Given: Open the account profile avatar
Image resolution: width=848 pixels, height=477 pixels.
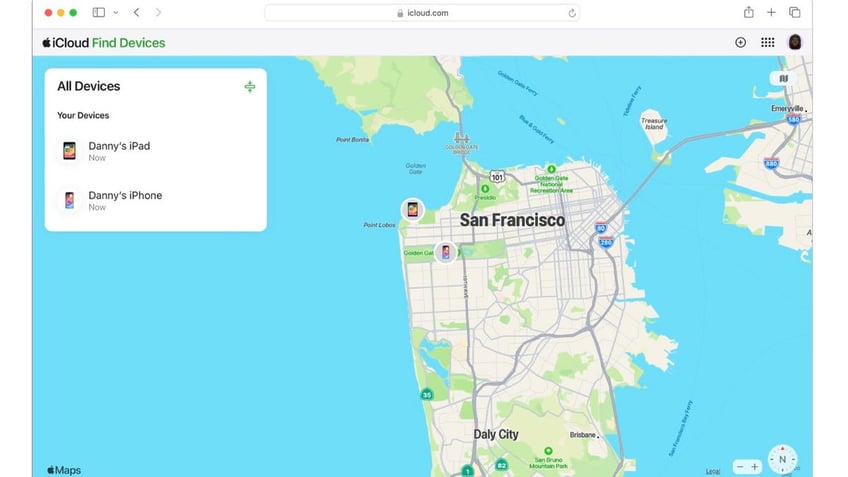Looking at the screenshot, I should click(x=794, y=42).
